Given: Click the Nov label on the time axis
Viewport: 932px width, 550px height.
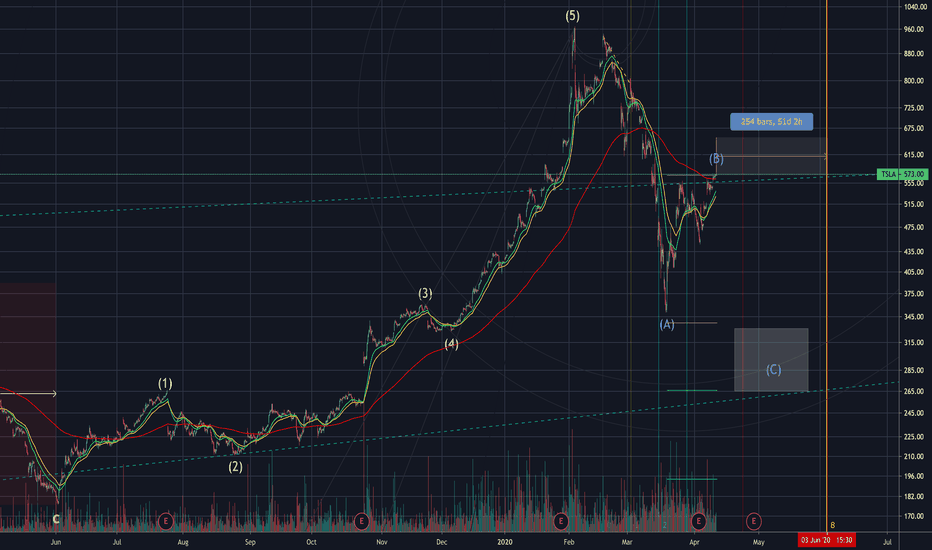Looking at the screenshot, I should (382, 542).
